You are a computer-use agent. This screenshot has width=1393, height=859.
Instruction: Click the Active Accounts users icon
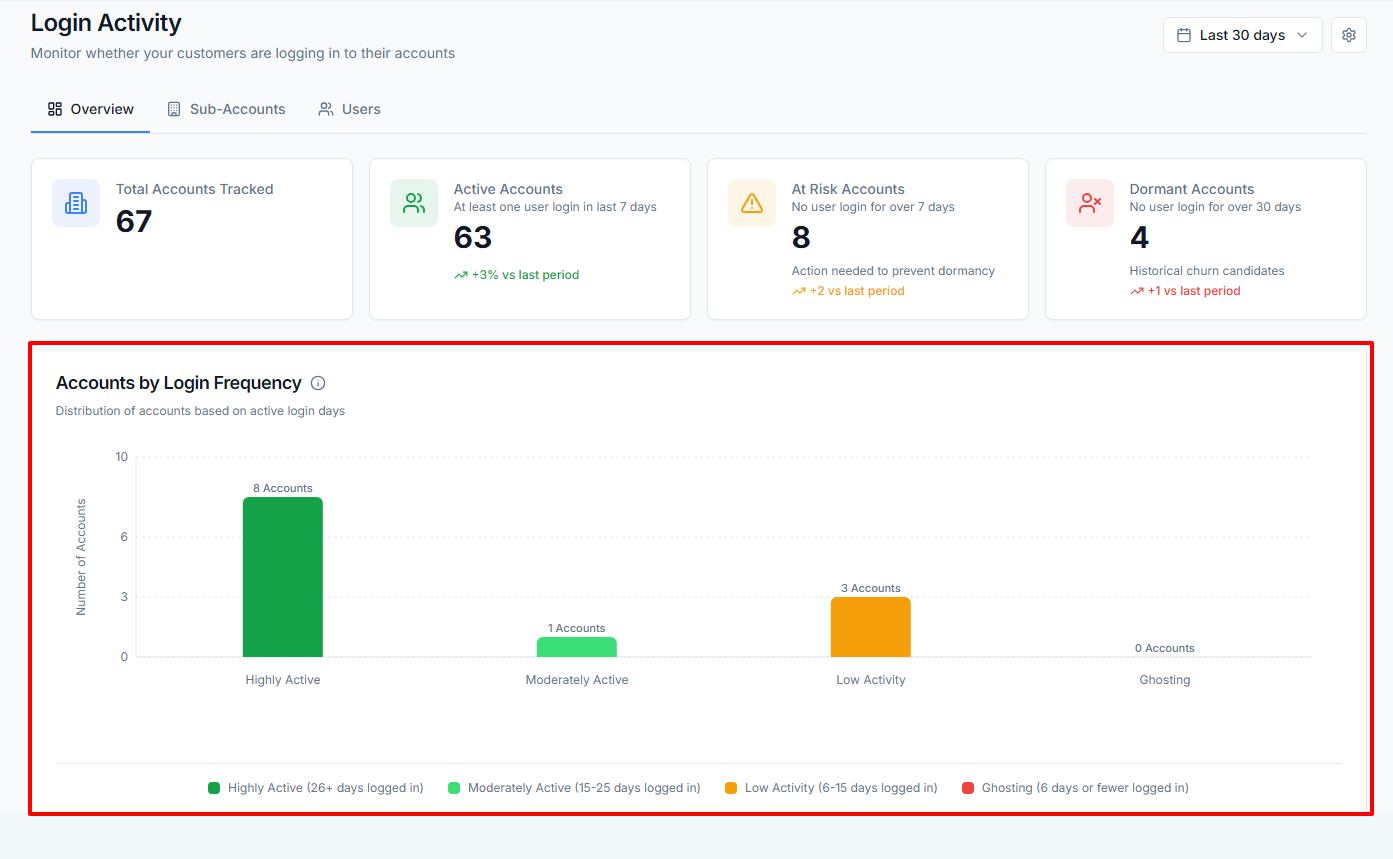tap(414, 203)
